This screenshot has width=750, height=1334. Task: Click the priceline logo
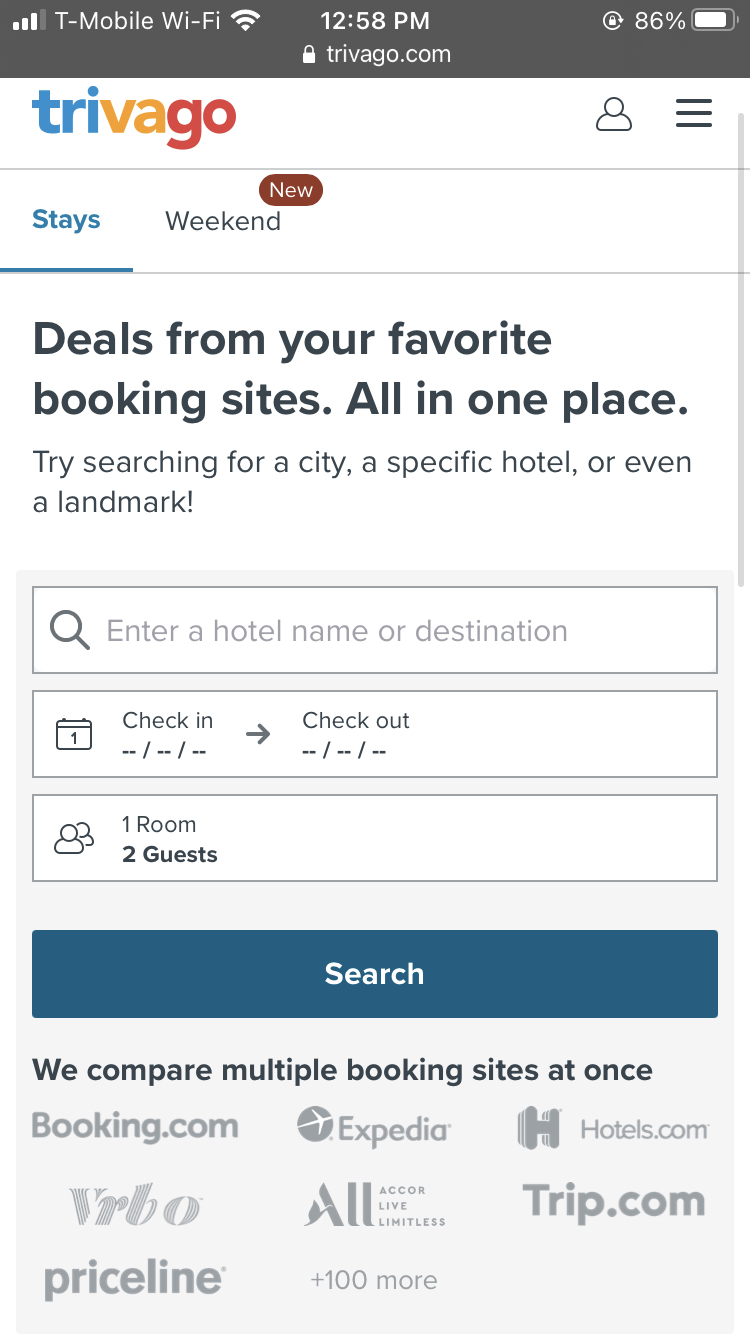(135, 1279)
